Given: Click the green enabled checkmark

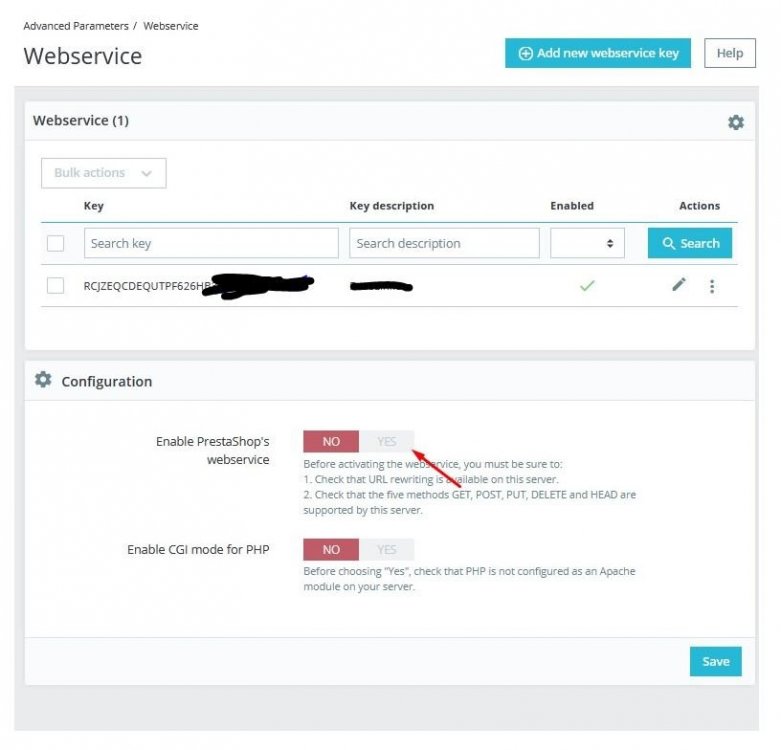Looking at the screenshot, I should pos(587,285).
